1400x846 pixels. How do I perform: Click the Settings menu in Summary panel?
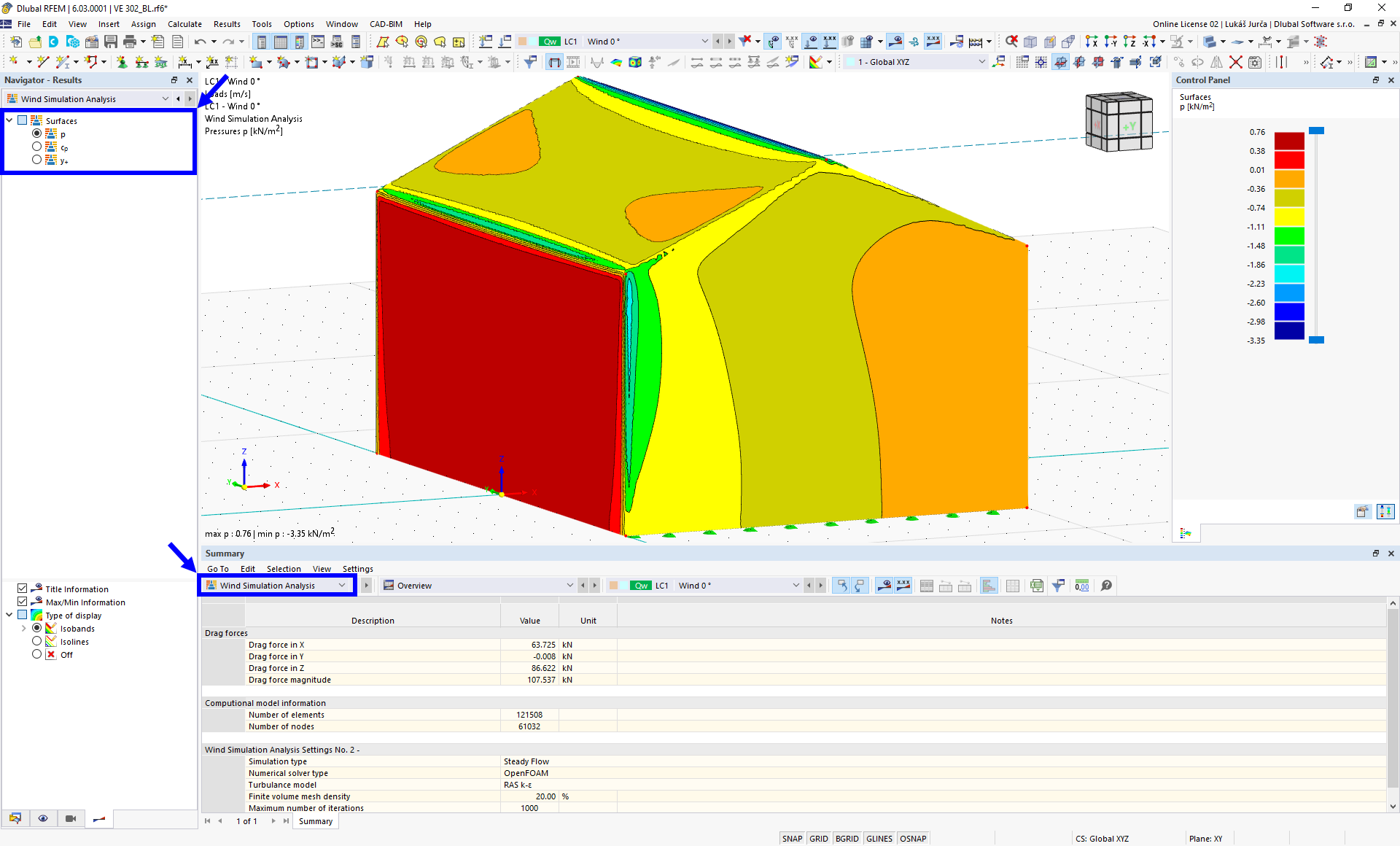(357, 569)
